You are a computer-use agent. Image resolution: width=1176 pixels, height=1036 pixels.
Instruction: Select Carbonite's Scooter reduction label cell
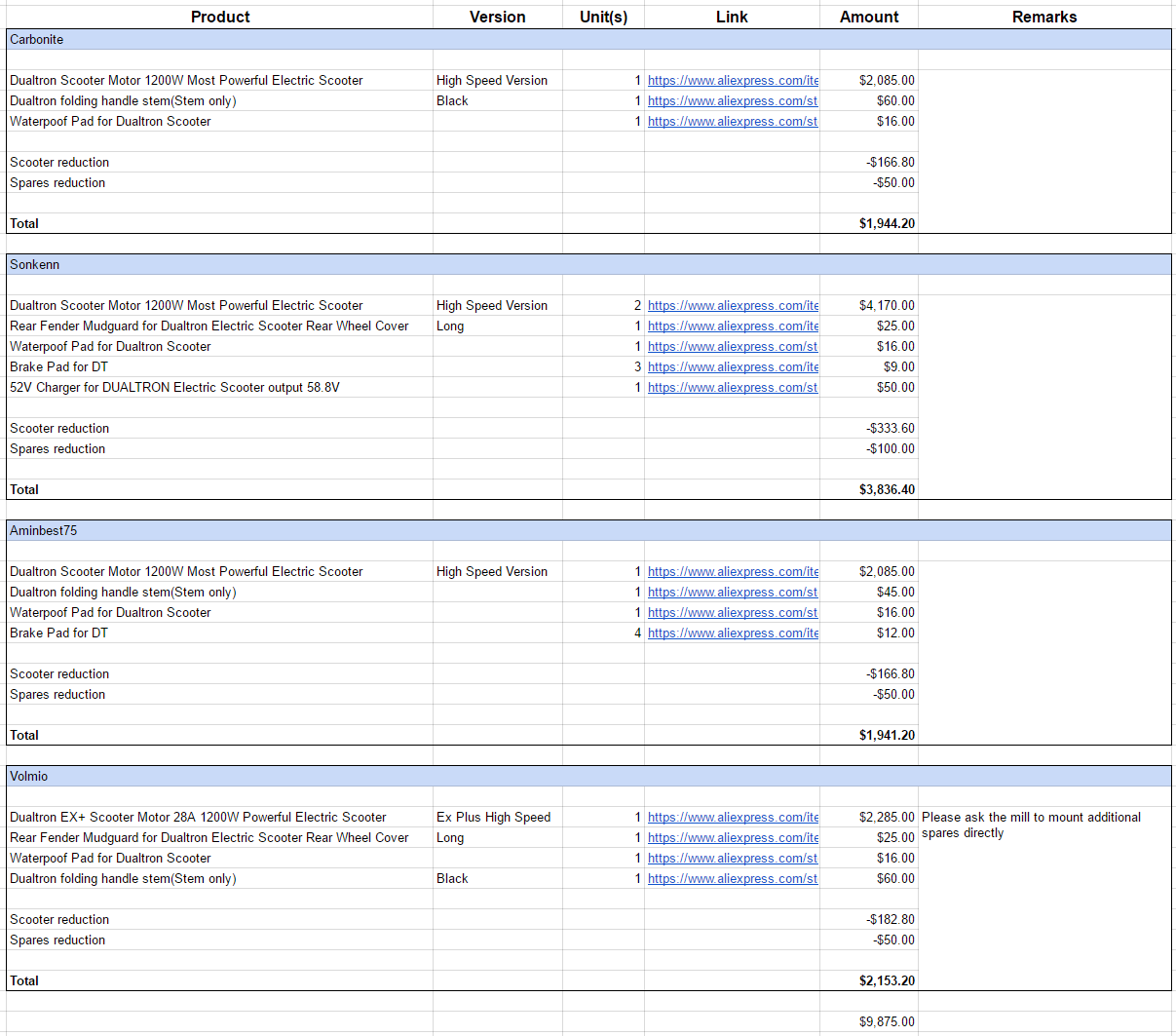pos(220,162)
